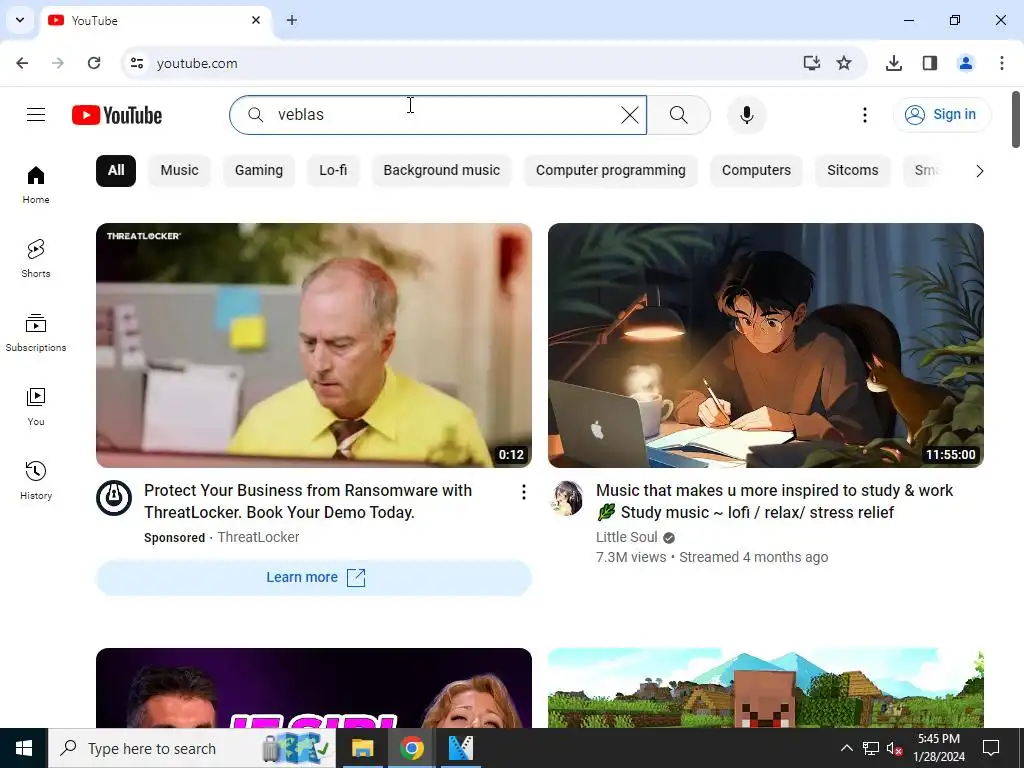Click the Windows taskbar search box
Screen dimensions: 1024x768
[x=192, y=748]
